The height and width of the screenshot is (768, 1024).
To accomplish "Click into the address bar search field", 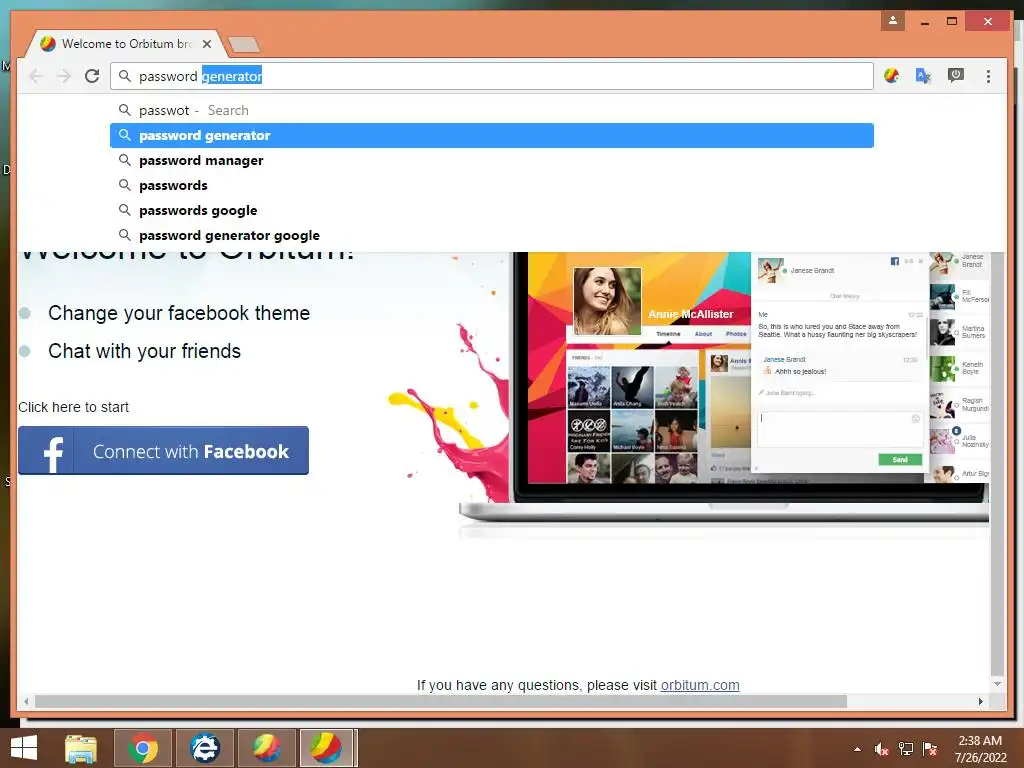I will [x=492, y=76].
